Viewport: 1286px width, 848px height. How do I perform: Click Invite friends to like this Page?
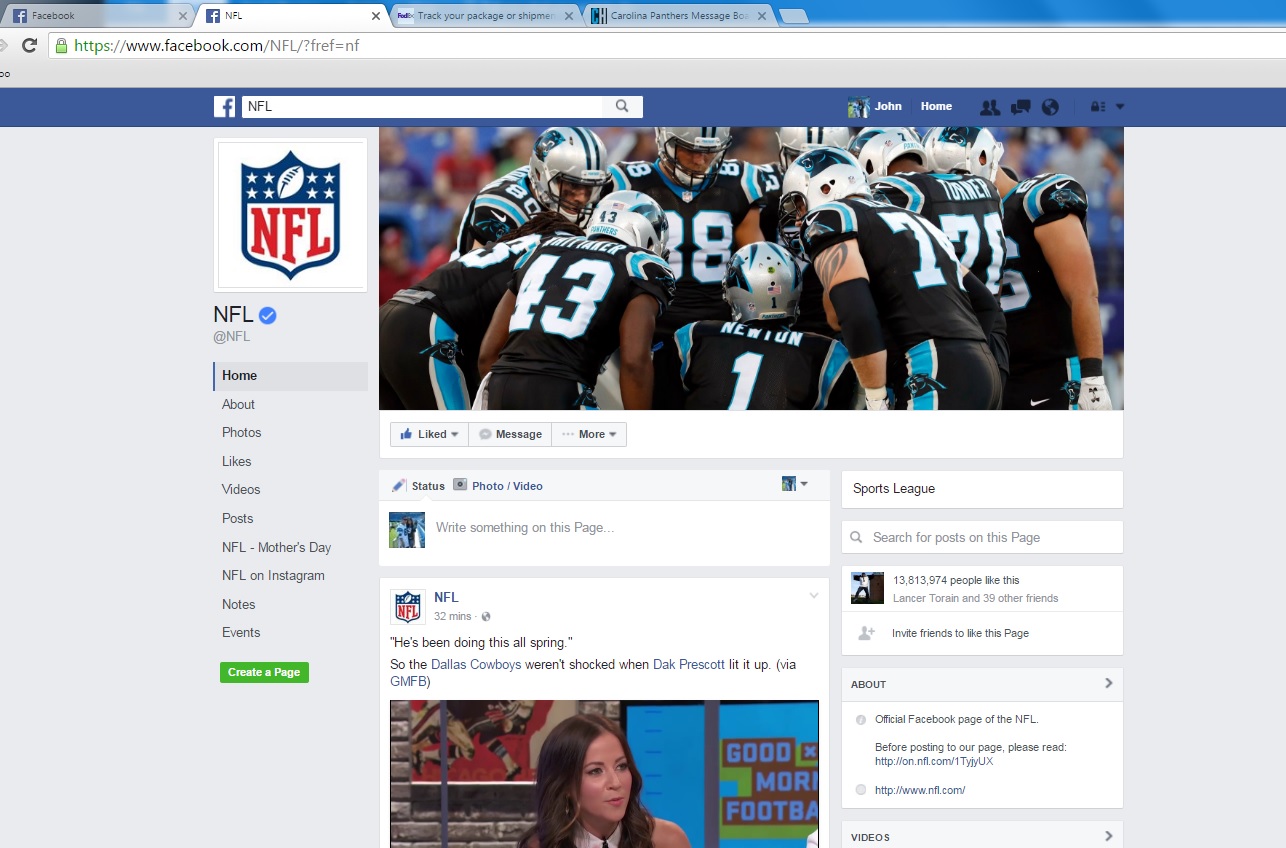(960, 633)
